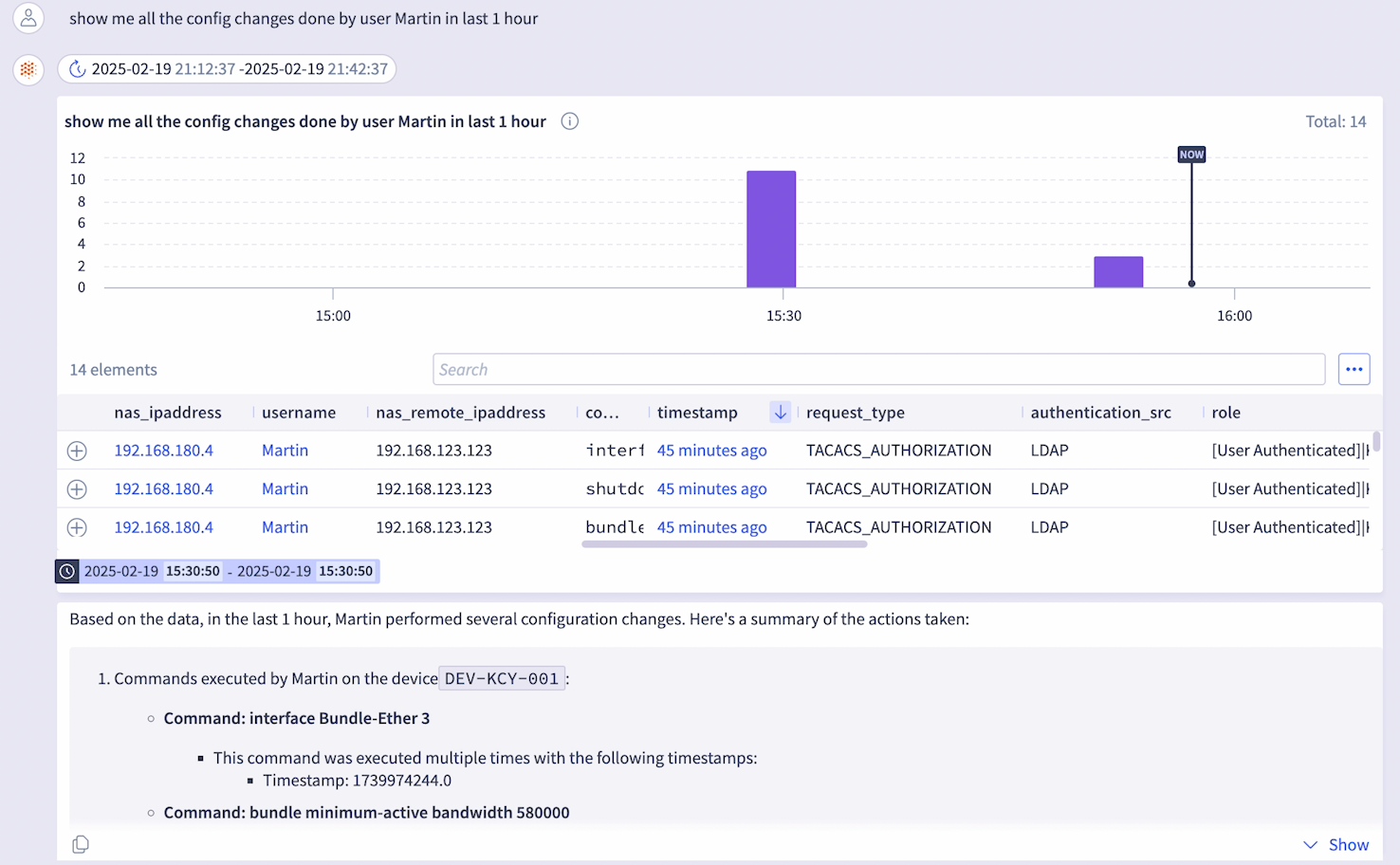1400x865 pixels.
Task: Click the 15:00 axis label
Action: coord(333,316)
